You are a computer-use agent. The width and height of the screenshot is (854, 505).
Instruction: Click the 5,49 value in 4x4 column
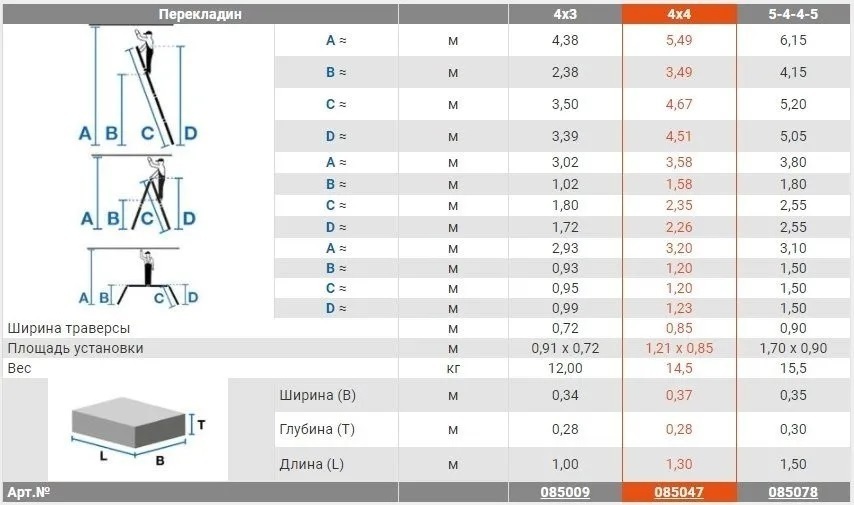coord(679,40)
